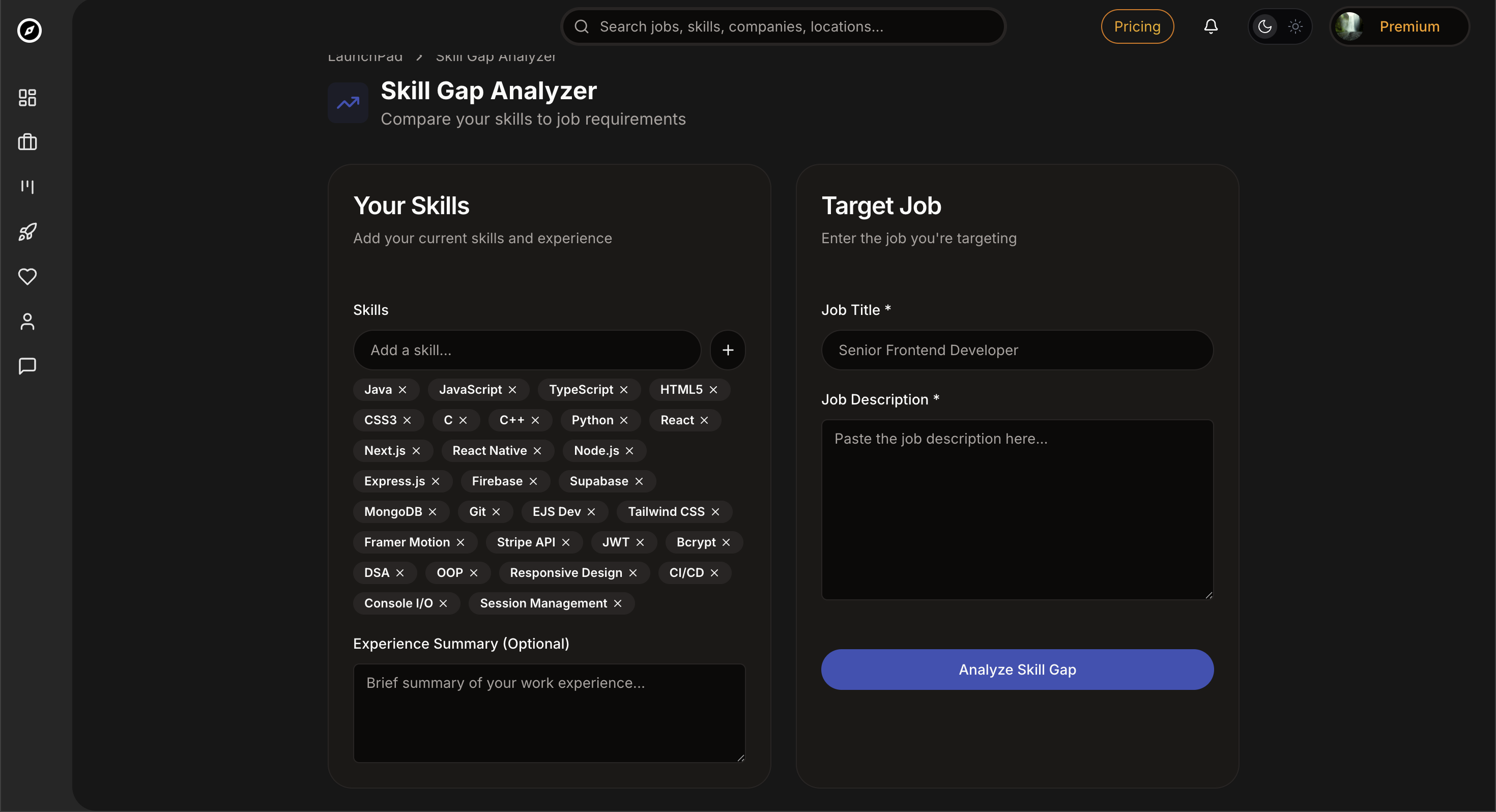
Task: Remove the Tailwind CSS skill tag
Action: pos(715,512)
